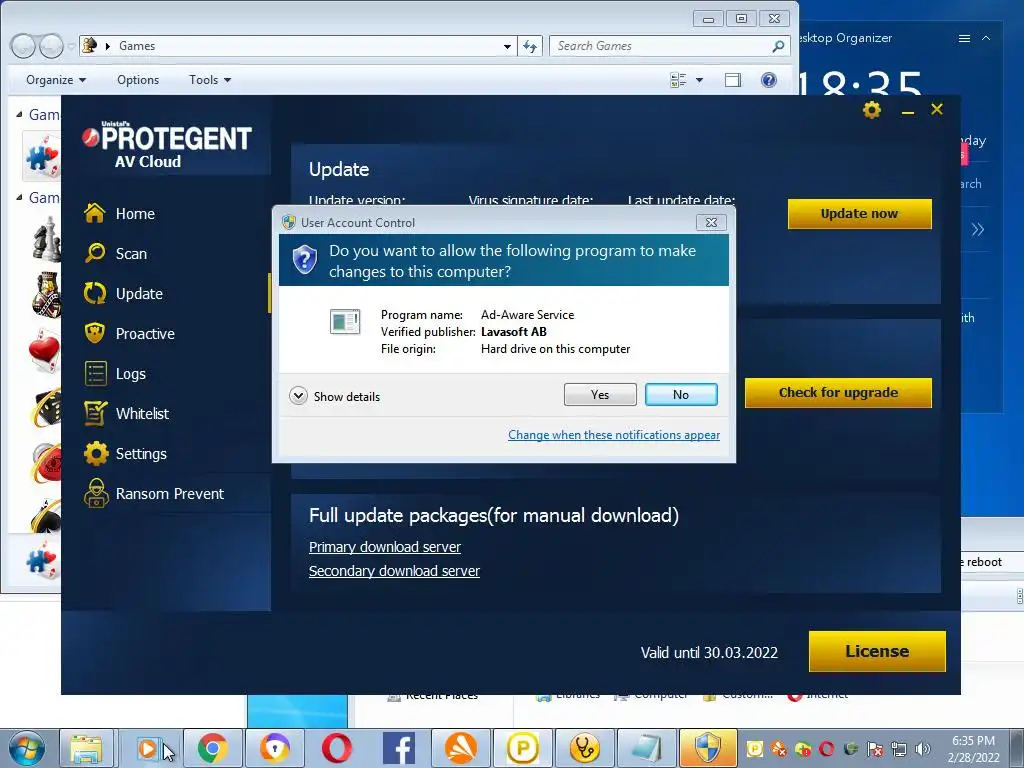Toggle the preview pane in Games window
Screen dimensions: 1024x768
point(733,80)
